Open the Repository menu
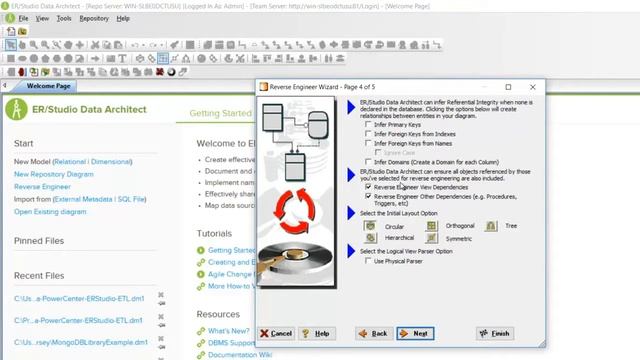 tap(94, 18)
